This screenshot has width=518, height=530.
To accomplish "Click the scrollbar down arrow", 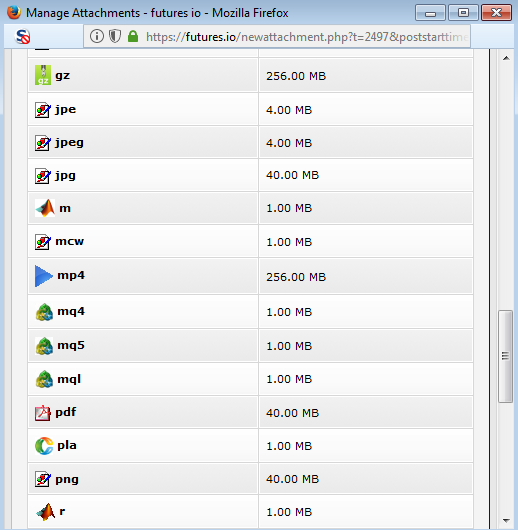I will 506,520.
